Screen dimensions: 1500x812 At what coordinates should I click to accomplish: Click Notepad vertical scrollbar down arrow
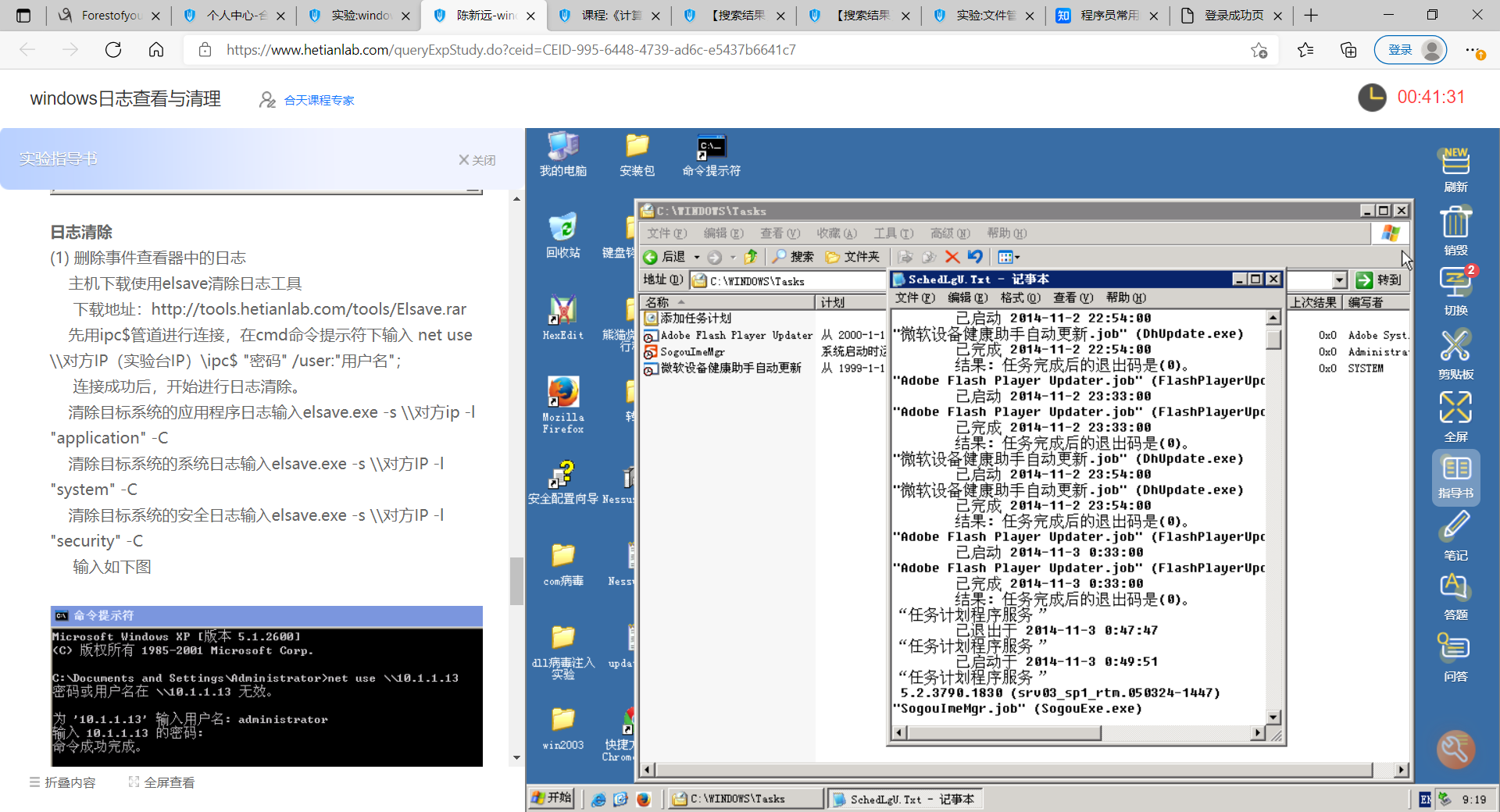click(x=1273, y=718)
